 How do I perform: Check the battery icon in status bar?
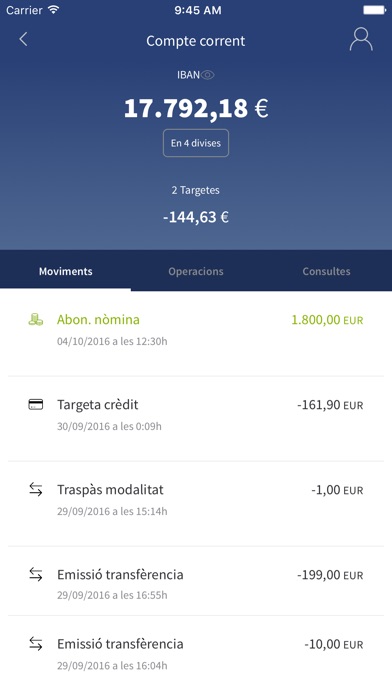pos(374,10)
